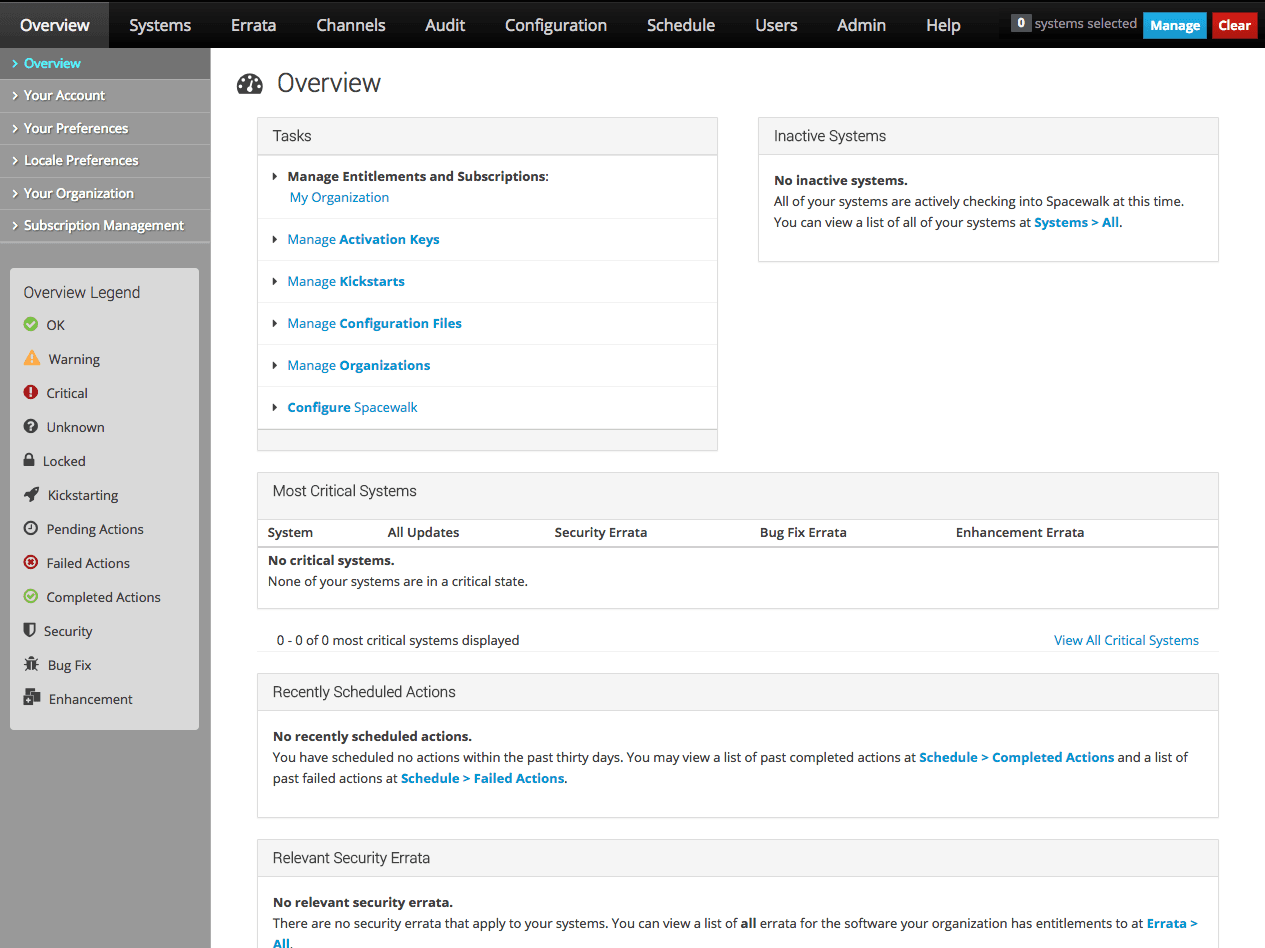
Task: Expand the Manage Activation Keys arrow
Action: 275,239
